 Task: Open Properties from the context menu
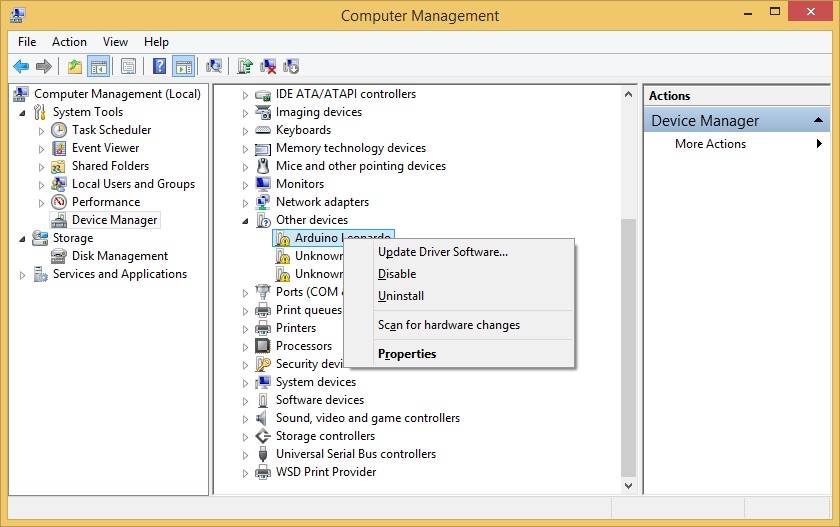pos(459,353)
